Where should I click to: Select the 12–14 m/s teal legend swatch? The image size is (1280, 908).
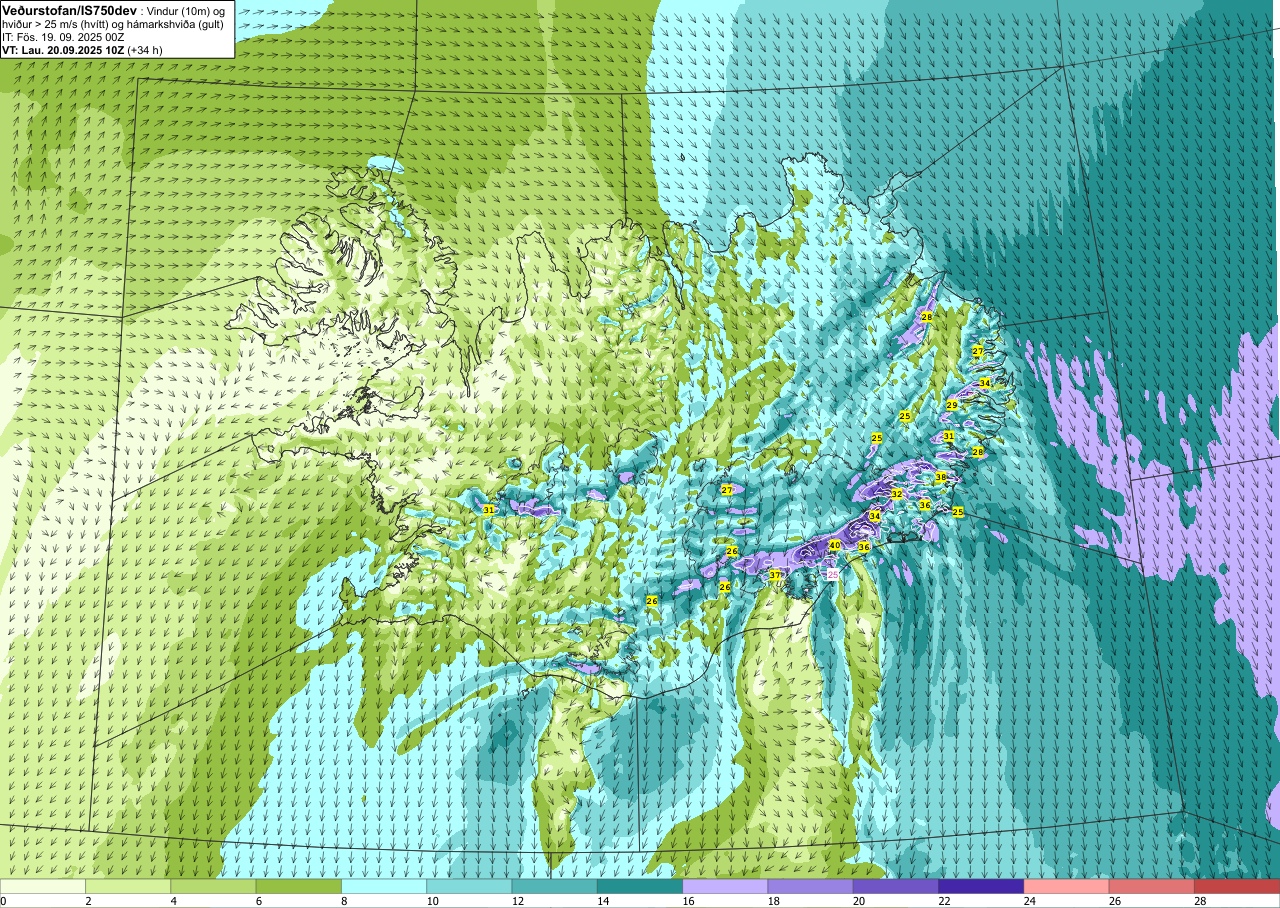click(554, 886)
